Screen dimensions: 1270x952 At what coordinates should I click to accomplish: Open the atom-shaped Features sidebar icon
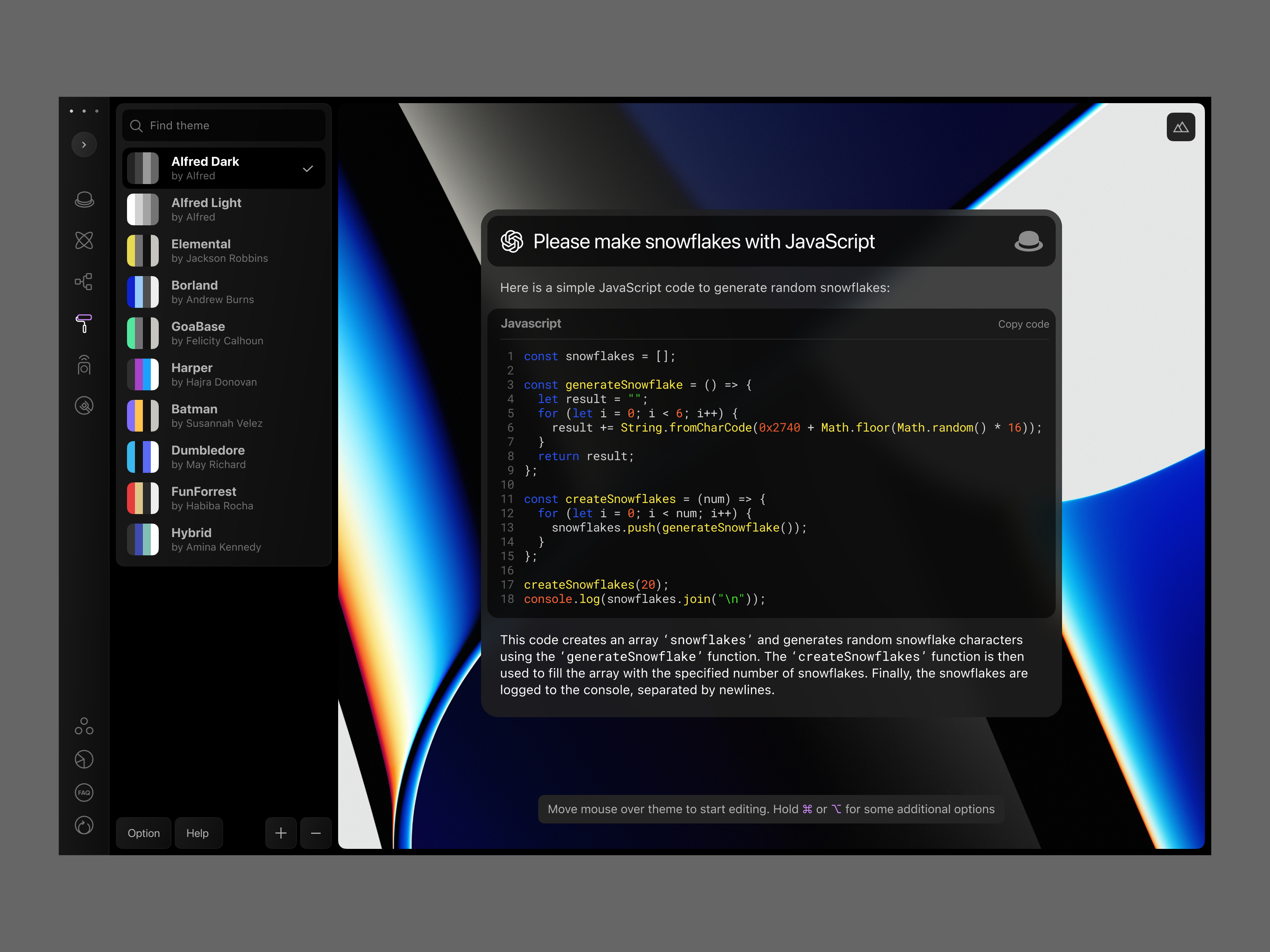85,240
